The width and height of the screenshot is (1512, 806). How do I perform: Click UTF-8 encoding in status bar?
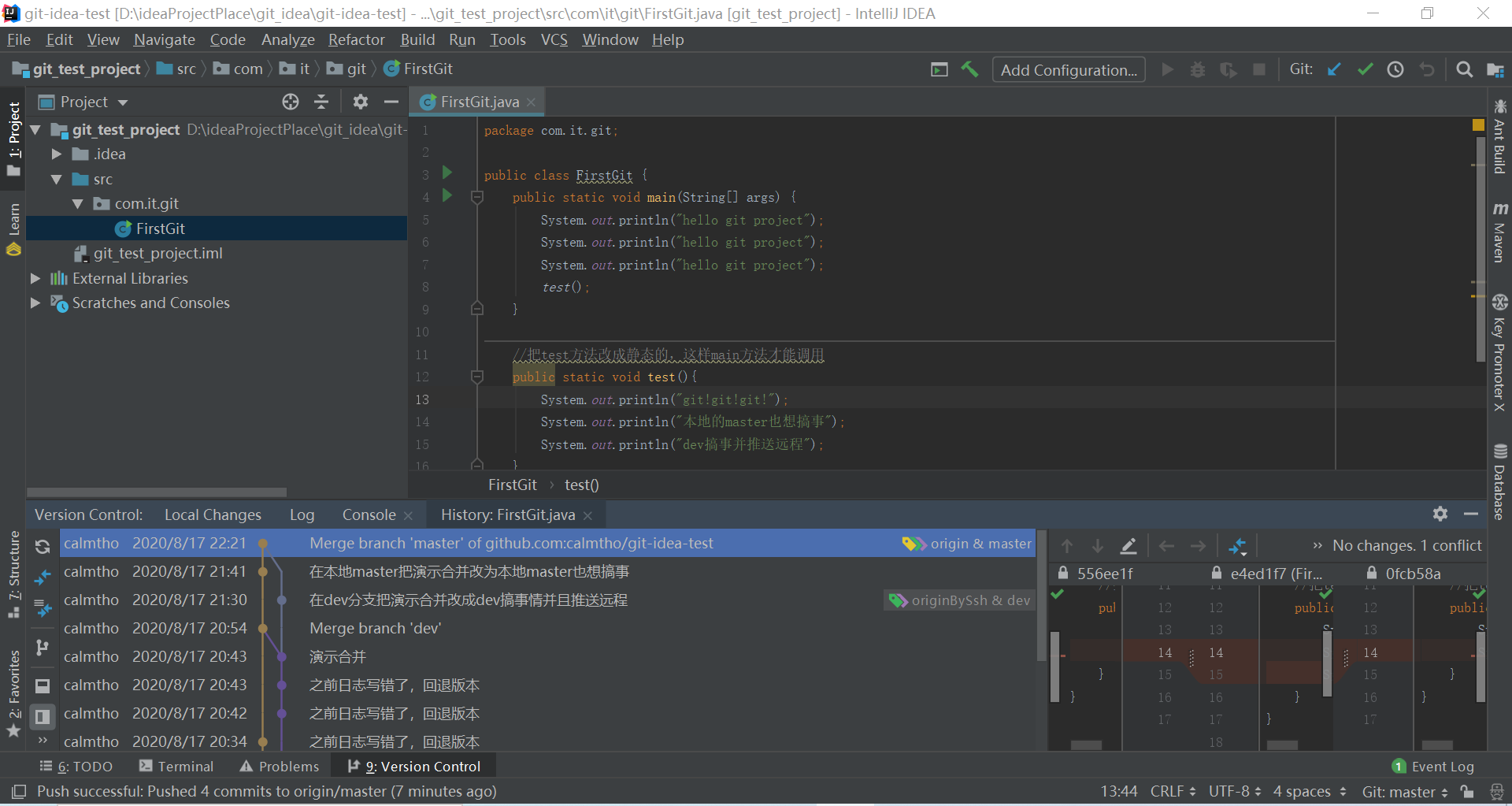[1234, 791]
